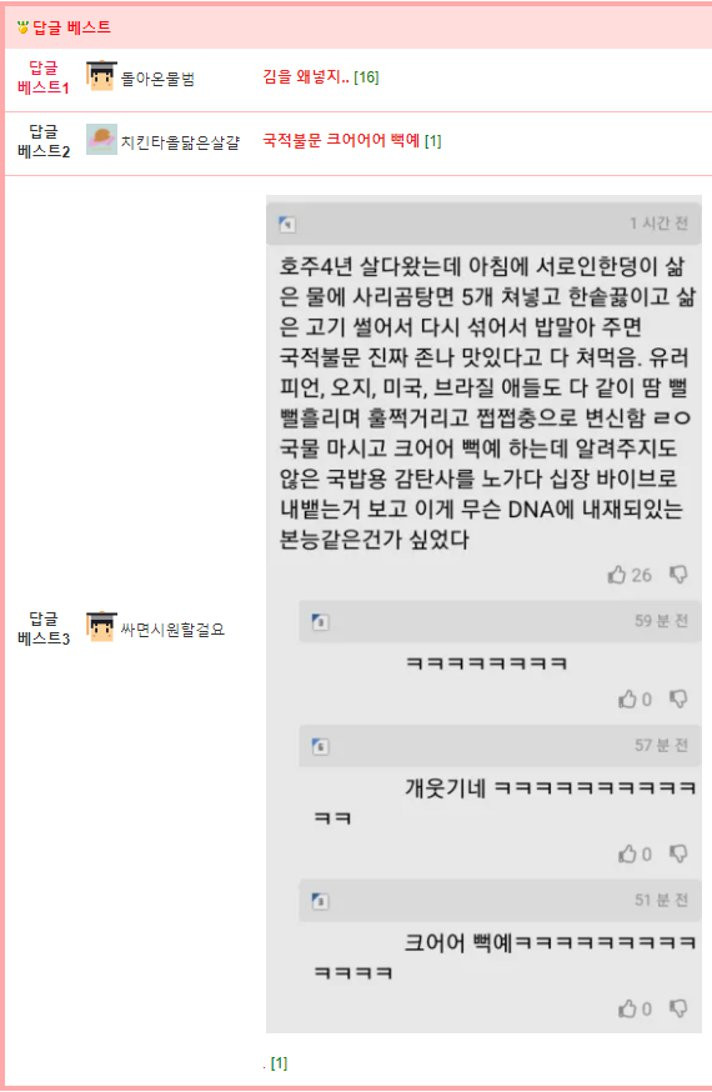Dislike the 59분 전 reply

pos(679,699)
